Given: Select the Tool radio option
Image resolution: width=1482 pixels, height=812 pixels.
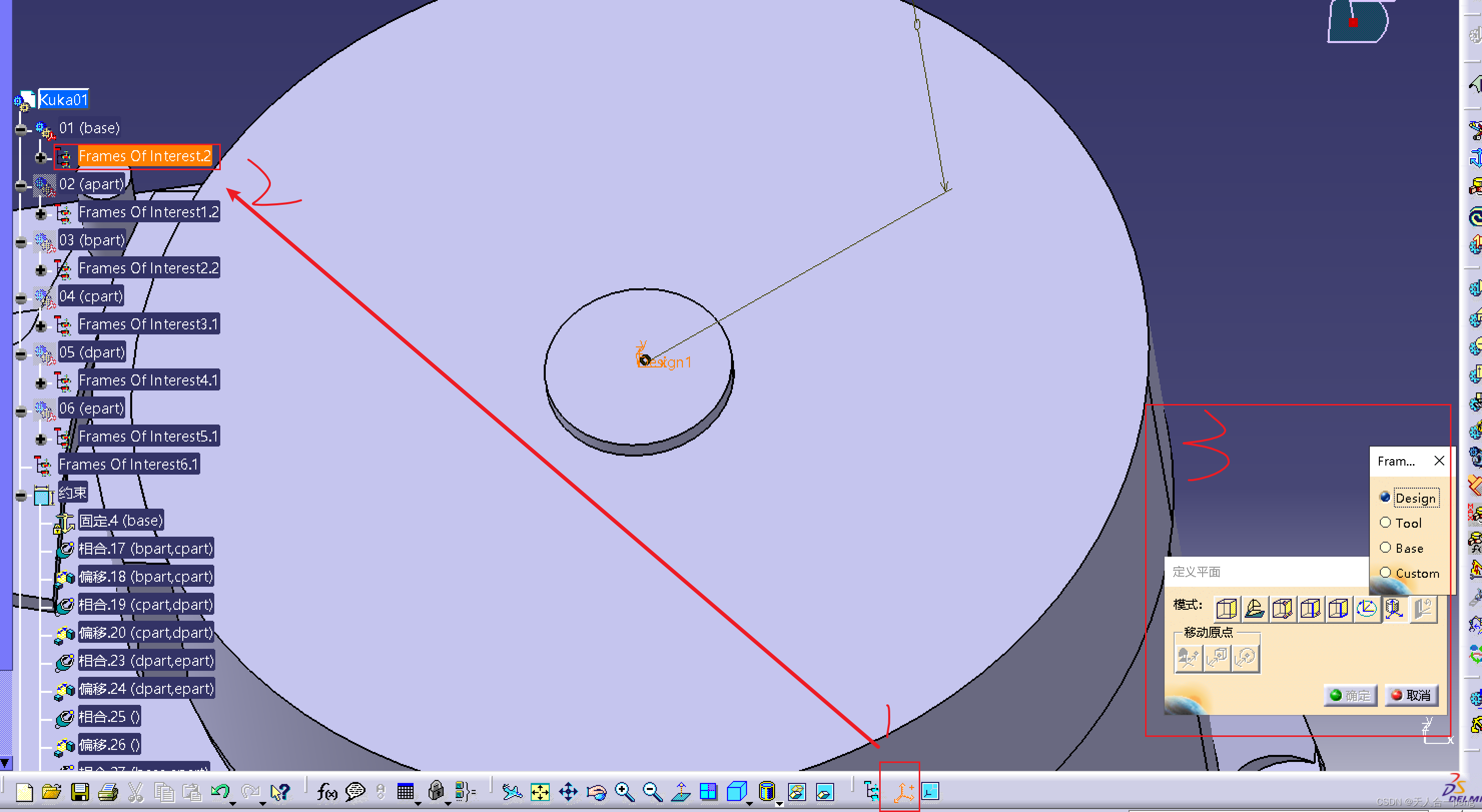Looking at the screenshot, I should tap(1385, 522).
